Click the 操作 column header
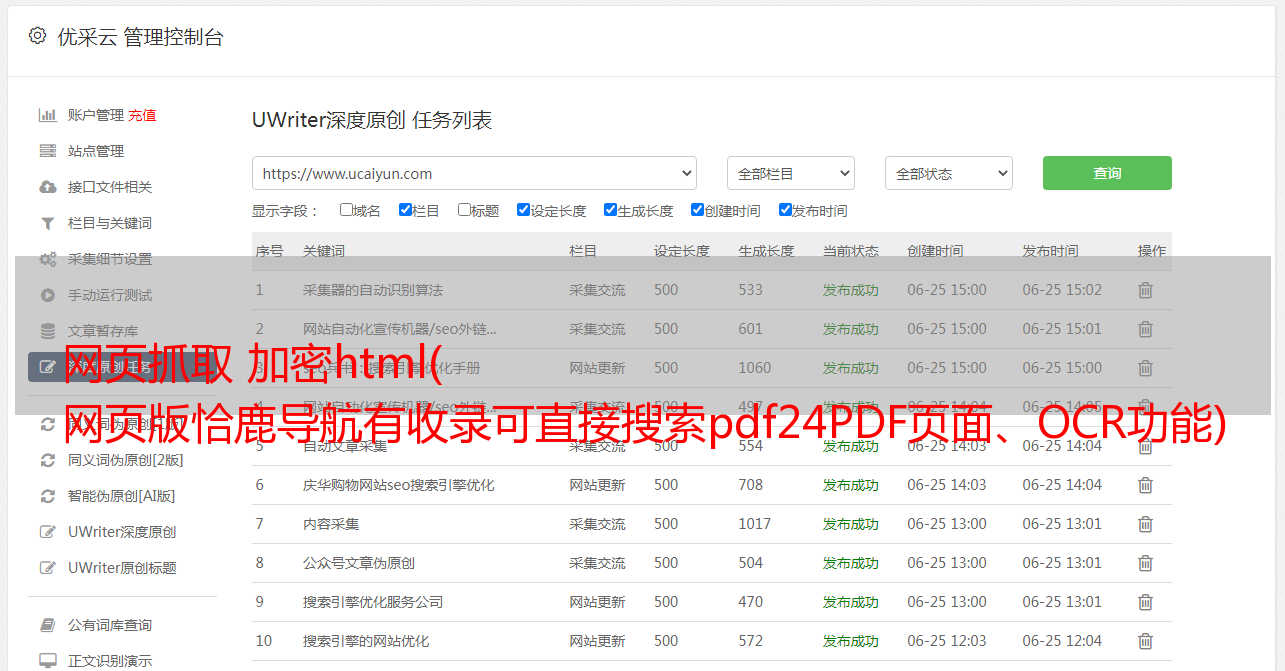Image resolution: width=1285 pixels, height=671 pixels. click(1152, 251)
